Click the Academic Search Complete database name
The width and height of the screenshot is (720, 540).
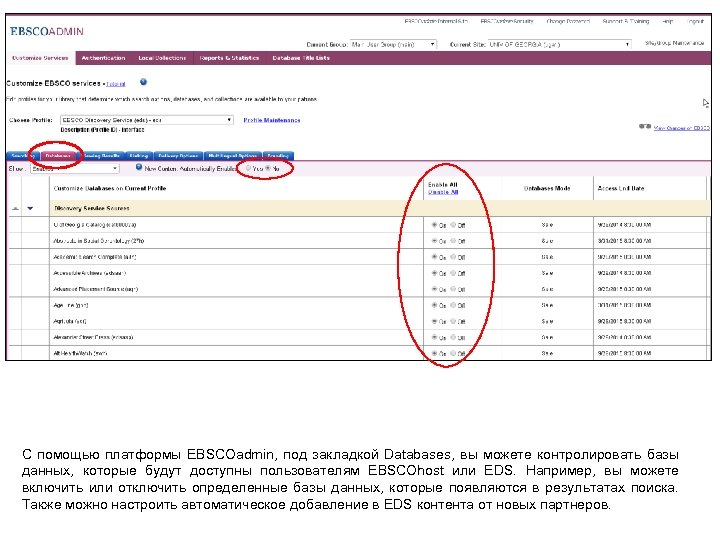tap(95, 257)
